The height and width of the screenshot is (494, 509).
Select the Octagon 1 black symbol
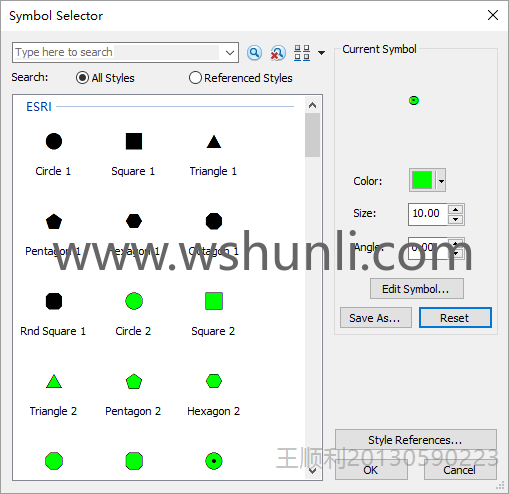pos(214,221)
